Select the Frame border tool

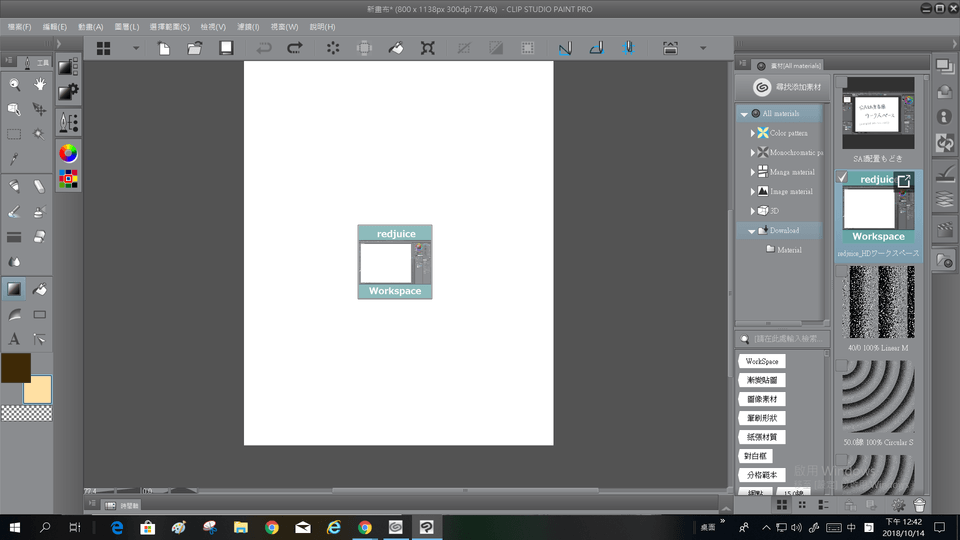point(40,315)
